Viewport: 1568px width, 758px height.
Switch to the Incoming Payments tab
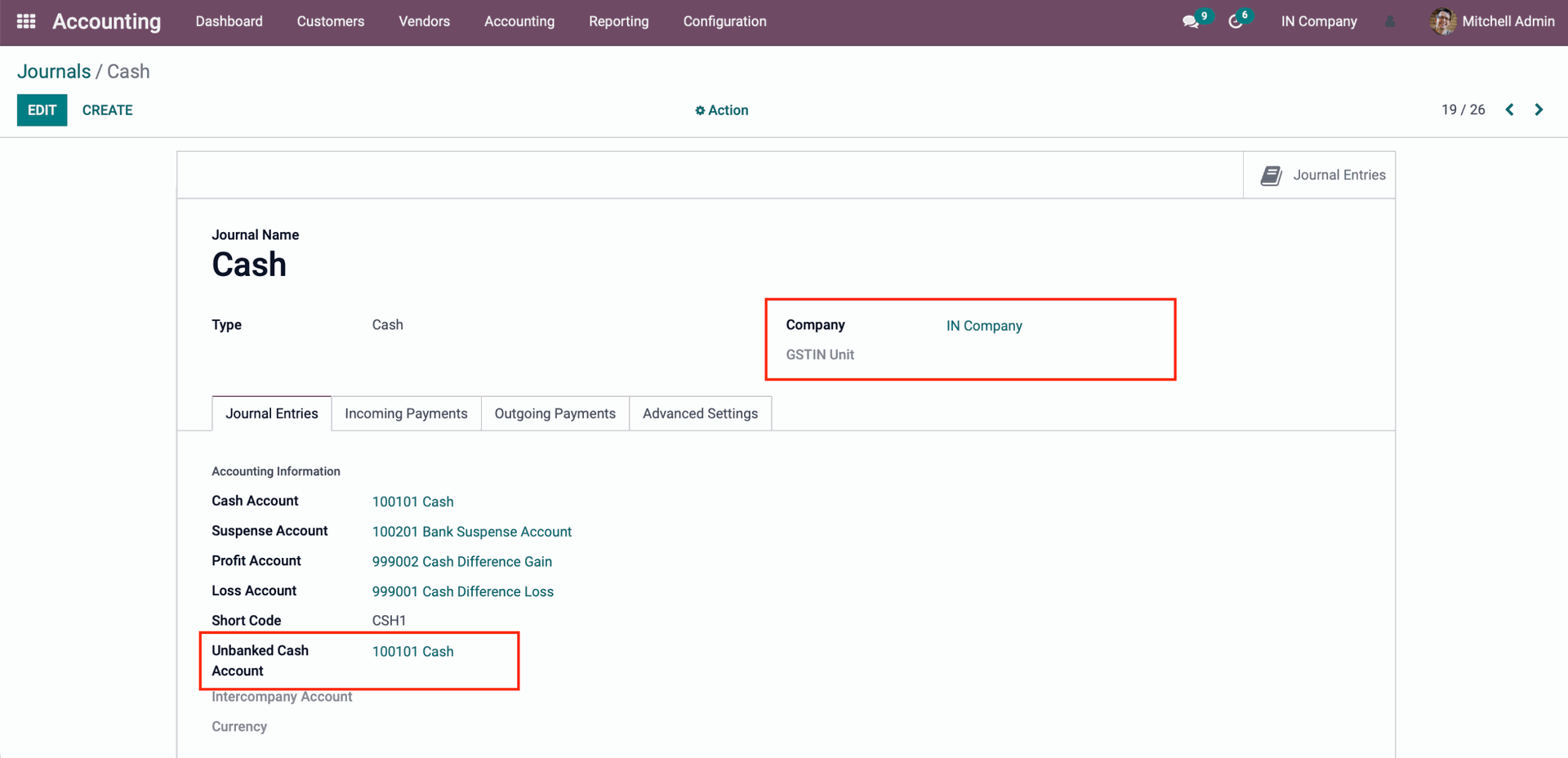point(406,413)
